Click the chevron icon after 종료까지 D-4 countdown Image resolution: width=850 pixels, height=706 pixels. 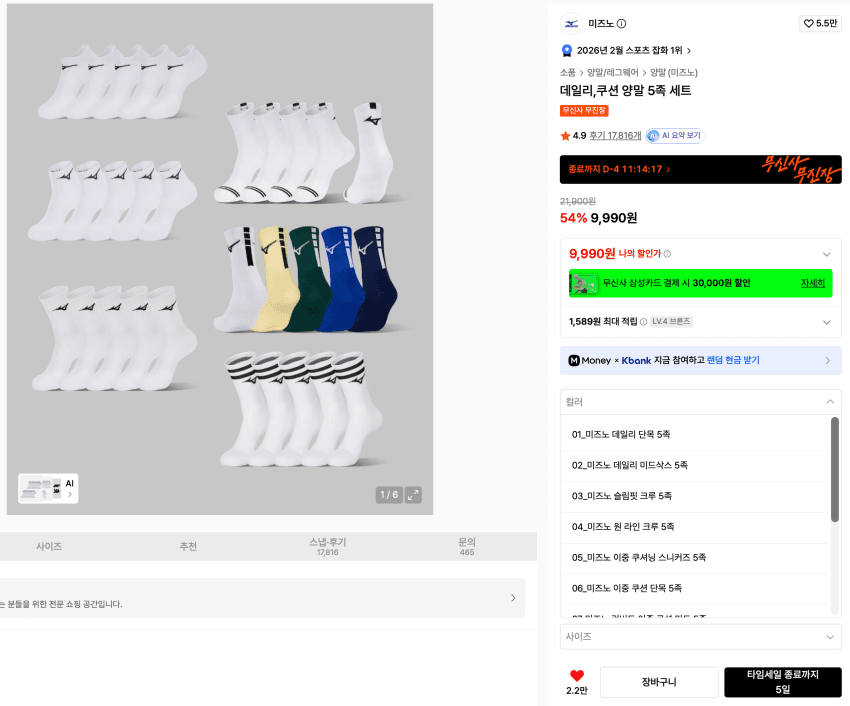point(668,170)
